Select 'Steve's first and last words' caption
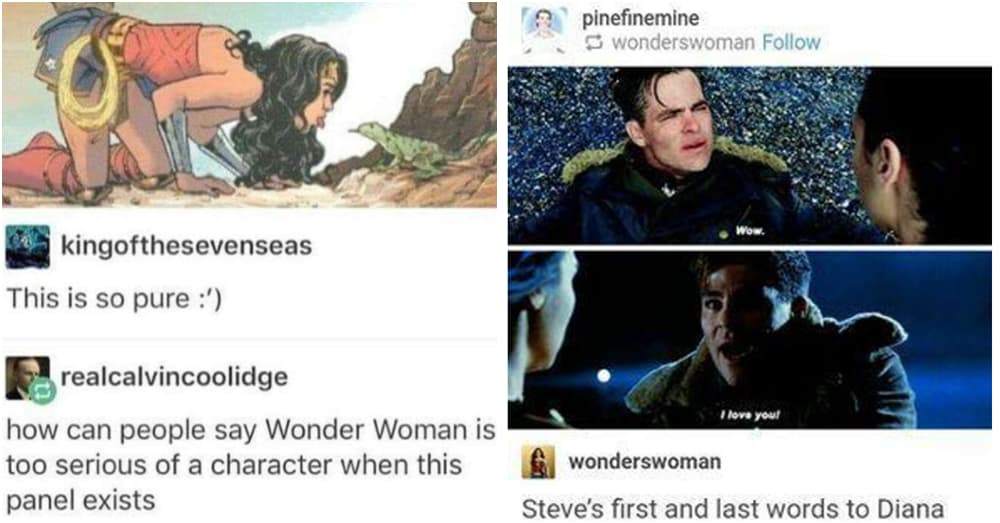Viewport: 1000px width, 523px height. click(x=733, y=509)
